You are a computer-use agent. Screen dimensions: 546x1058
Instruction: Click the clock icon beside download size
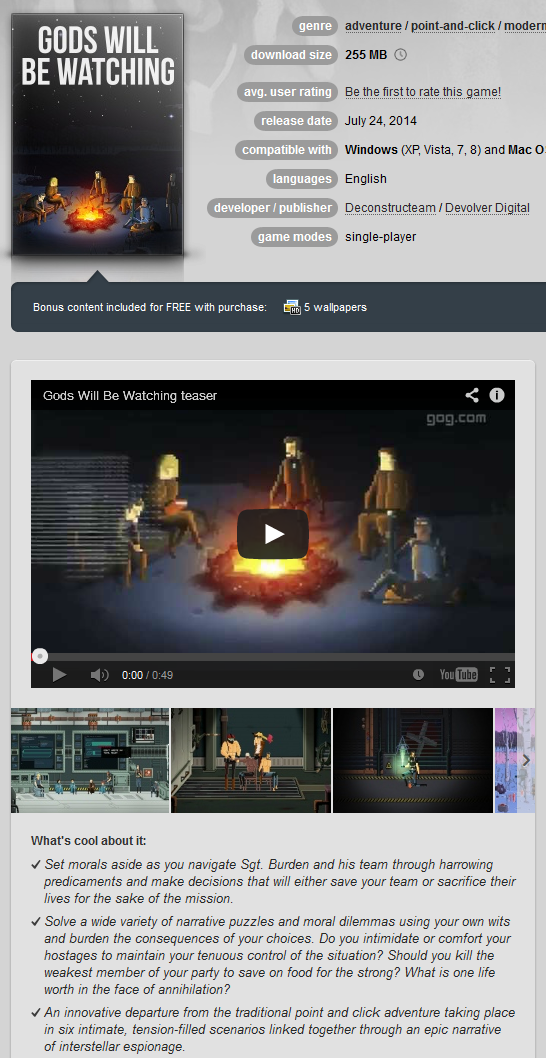[400, 55]
